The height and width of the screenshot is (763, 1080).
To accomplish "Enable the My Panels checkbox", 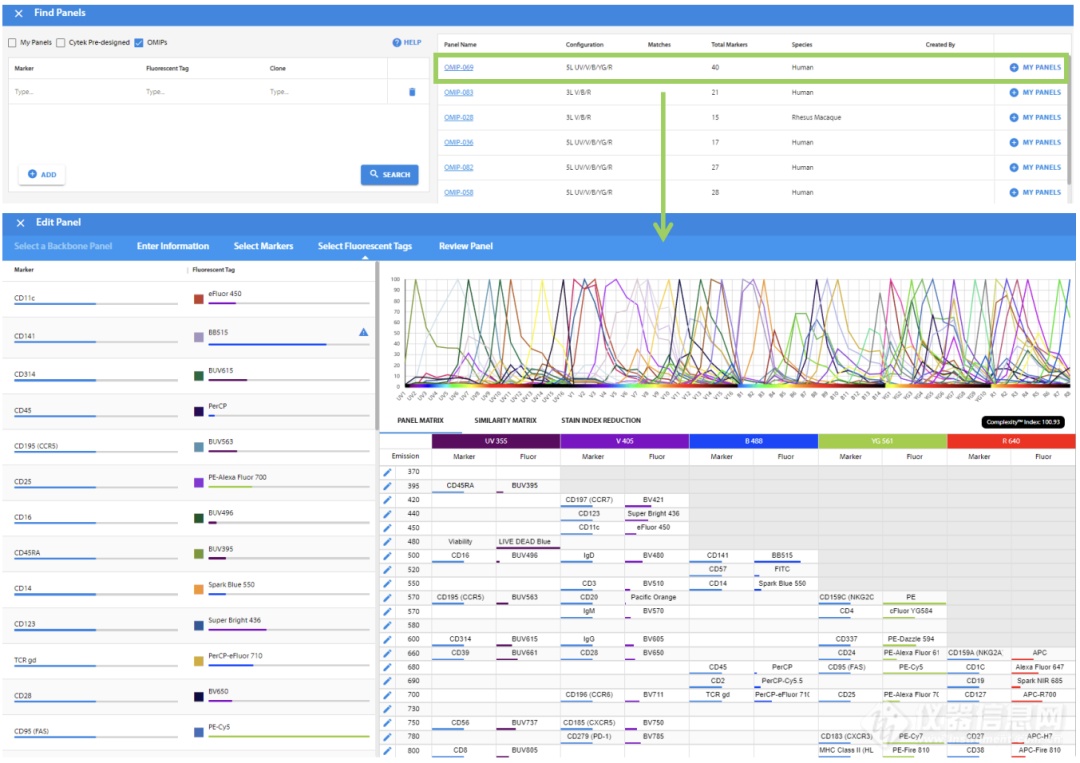I will (12, 43).
